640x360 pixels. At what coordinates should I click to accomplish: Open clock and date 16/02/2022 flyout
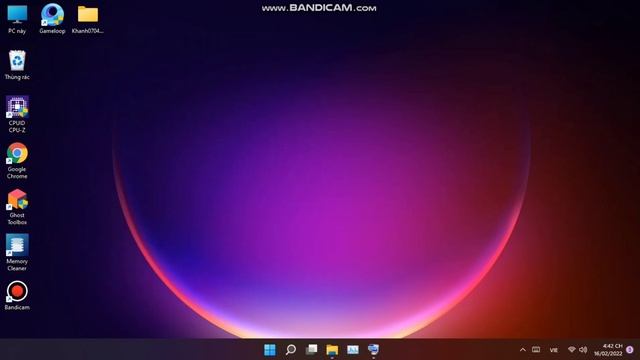tap(608, 350)
